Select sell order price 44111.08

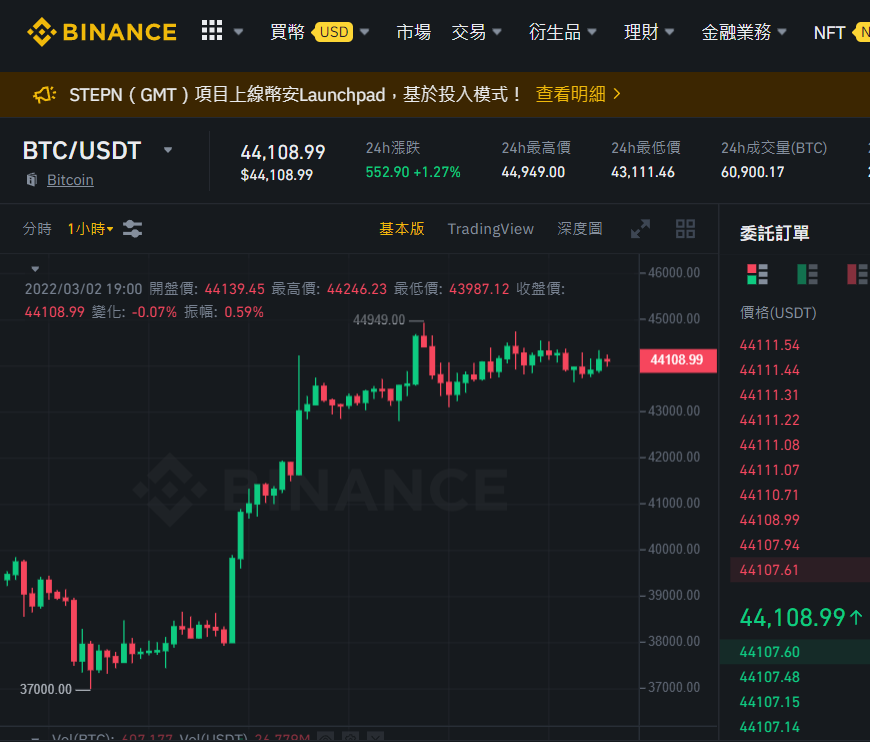(770, 445)
